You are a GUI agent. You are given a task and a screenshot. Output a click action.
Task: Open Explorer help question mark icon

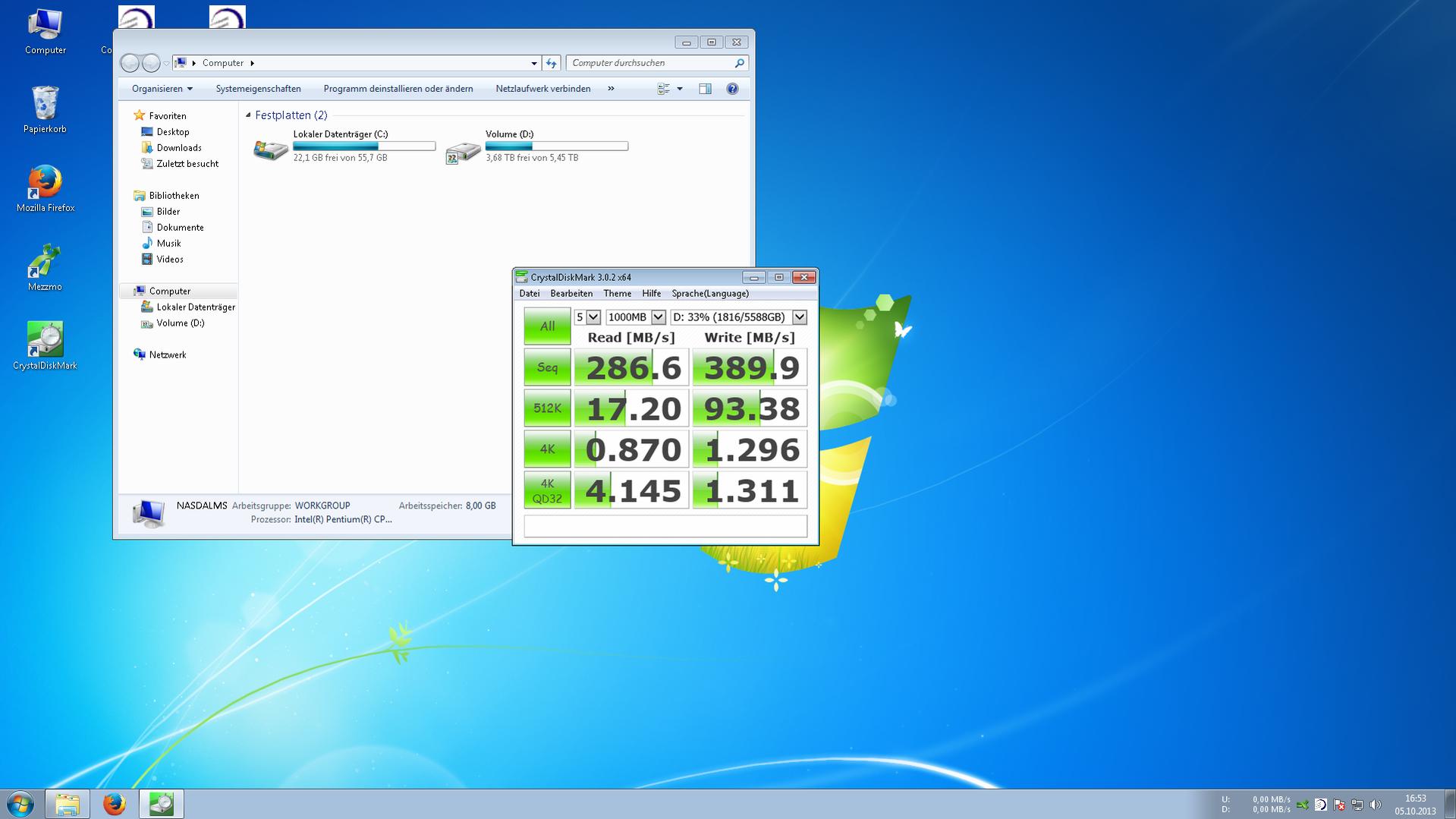[732, 89]
